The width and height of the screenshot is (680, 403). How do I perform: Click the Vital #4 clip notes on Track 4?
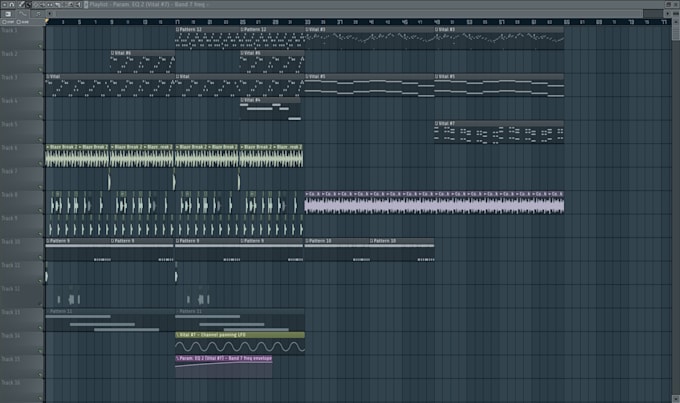pyautogui.click(x=270, y=111)
